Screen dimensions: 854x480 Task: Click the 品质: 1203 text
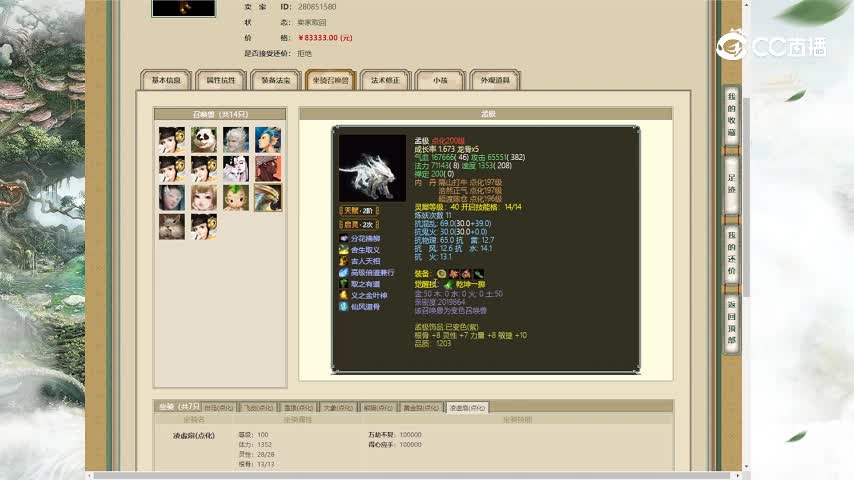click(x=432, y=343)
